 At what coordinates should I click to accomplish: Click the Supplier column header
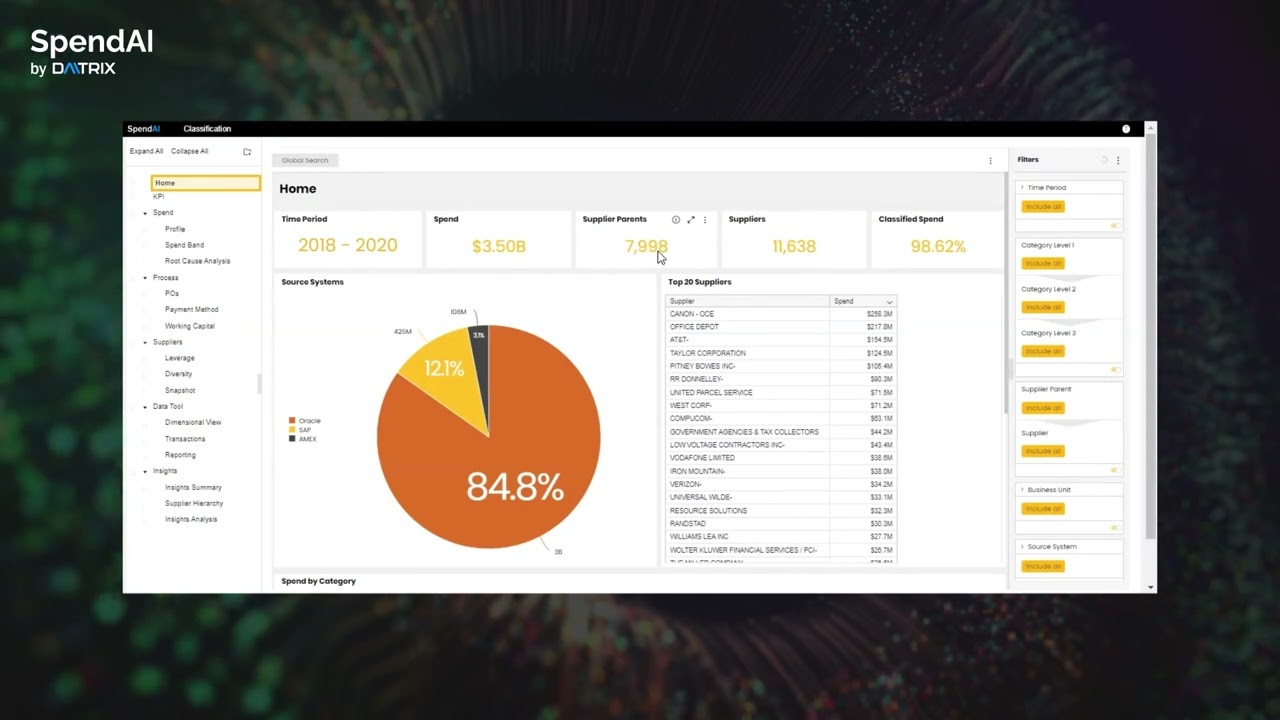pos(748,302)
